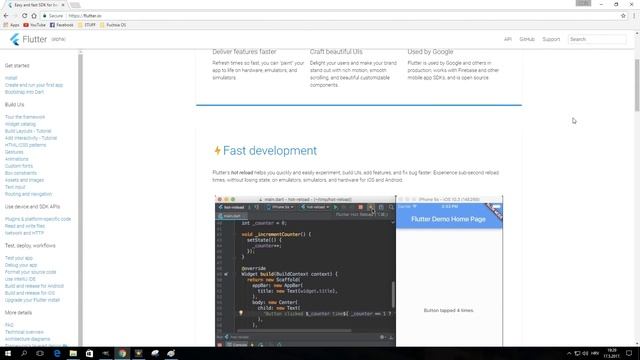Launch Edge from the taskbar
This screenshot has width=640, height=360.
click(57, 353)
